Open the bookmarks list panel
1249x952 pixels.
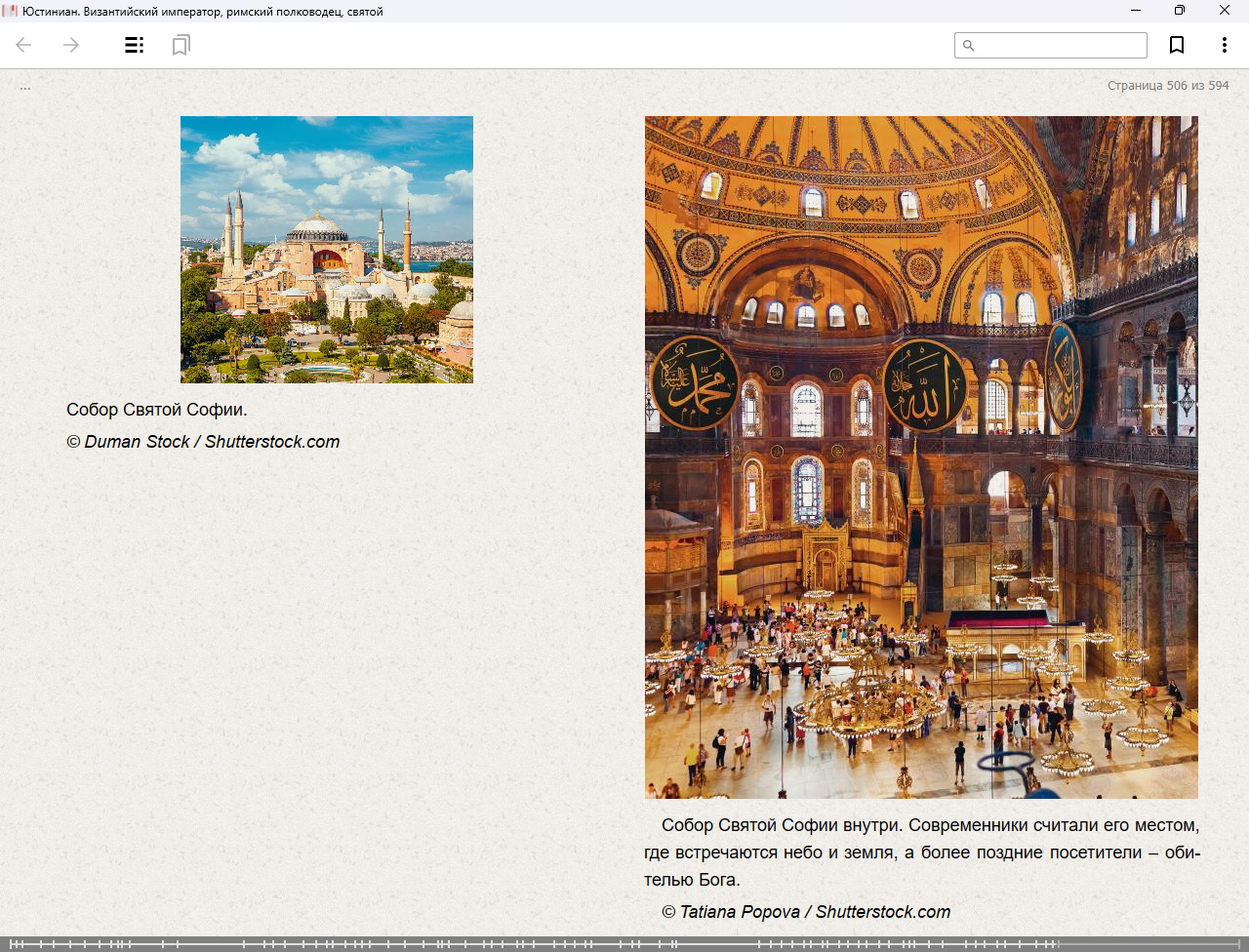(x=181, y=45)
